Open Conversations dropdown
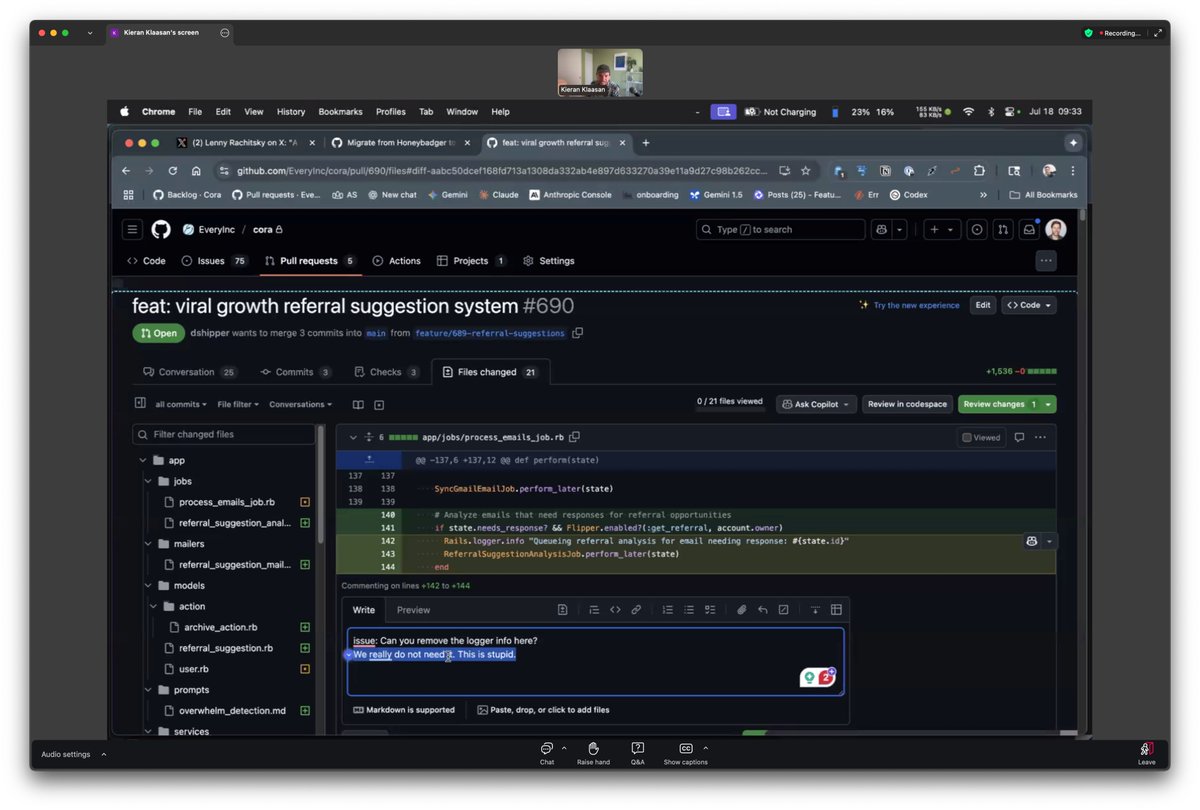Screen dimensions: 1200x810 pos(301,405)
